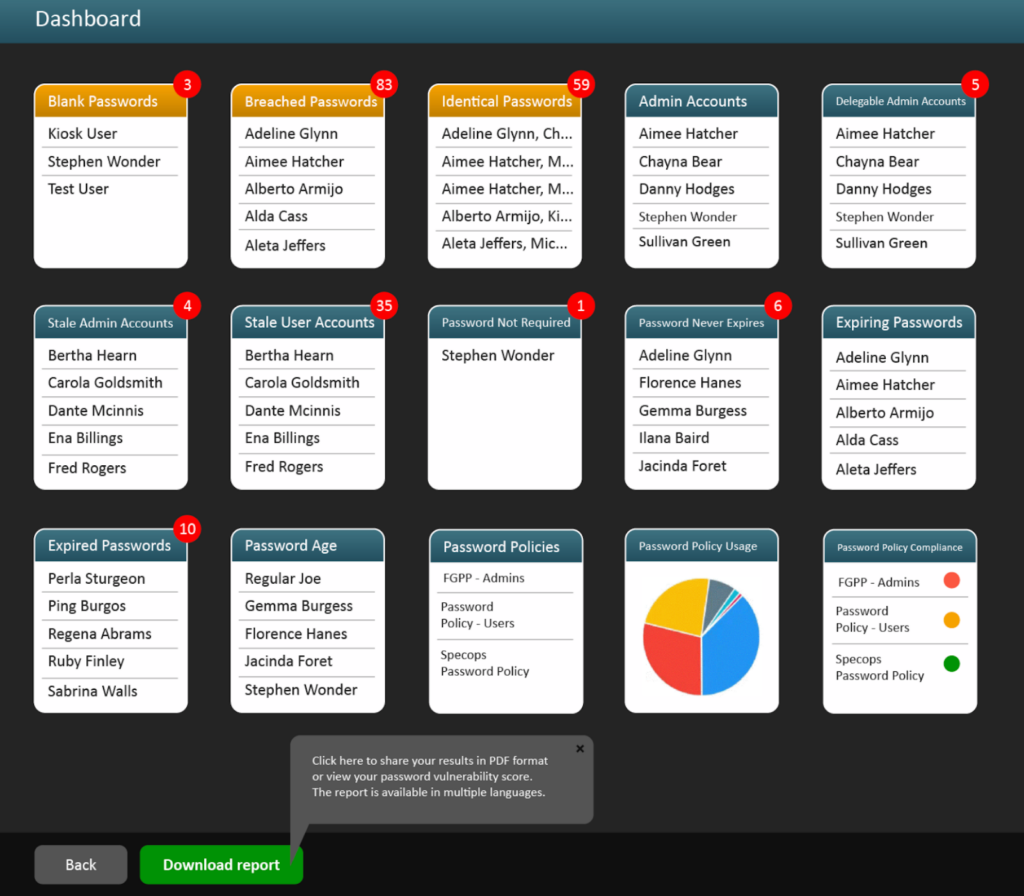This screenshot has height=896, width=1024.
Task: Click the Stale Admin Accounts "4" badge
Action: [187, 306]
